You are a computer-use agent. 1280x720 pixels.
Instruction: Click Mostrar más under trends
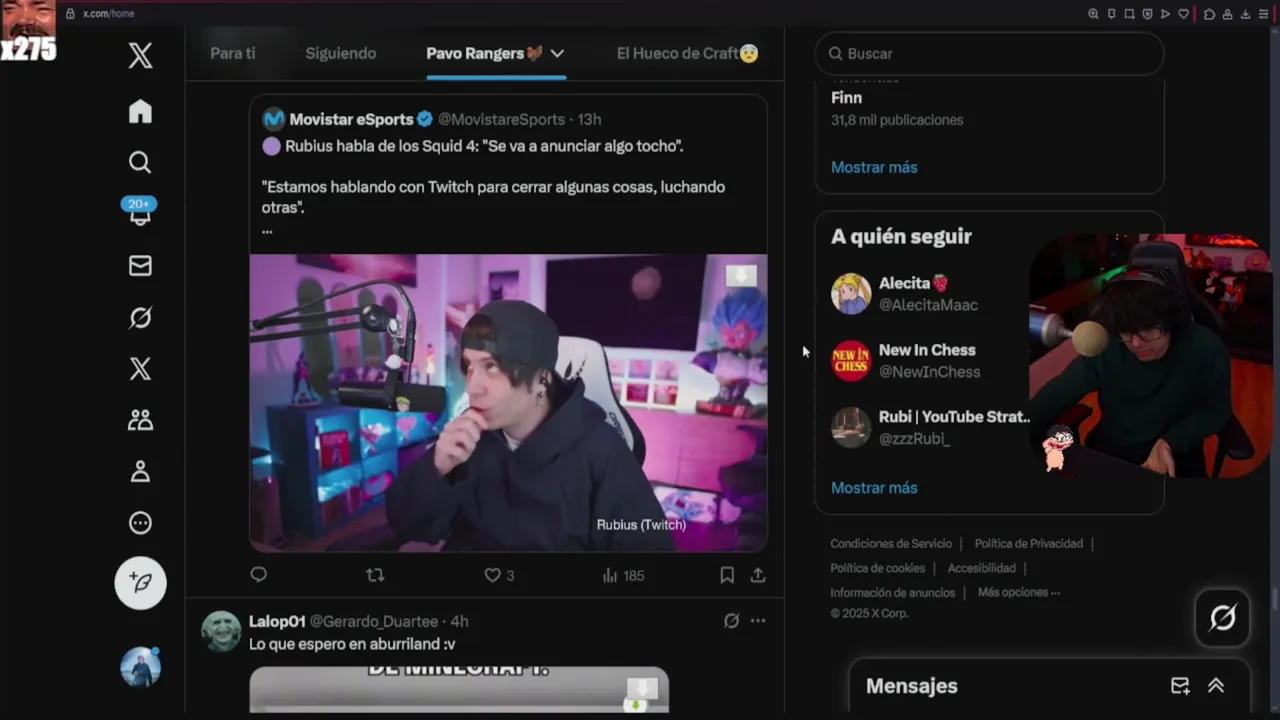[874, 167]
